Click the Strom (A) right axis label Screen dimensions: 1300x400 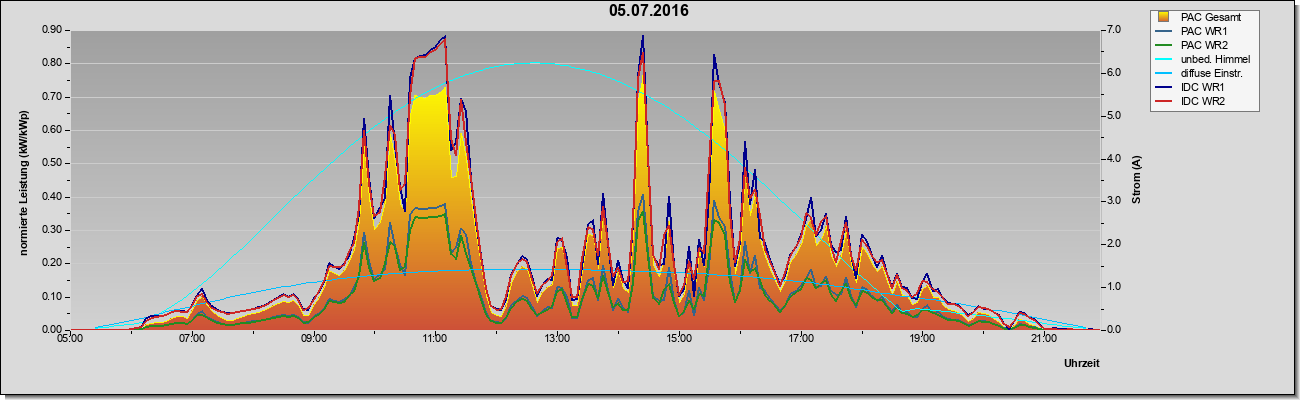pos(1137,180)
